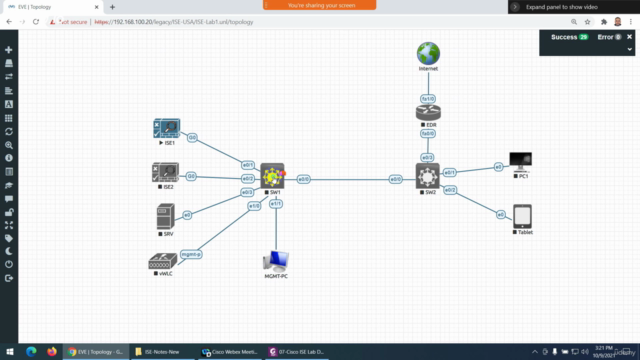640x360 pixels.
Task: Click the browser back arrow
Action: pos(9,22)
